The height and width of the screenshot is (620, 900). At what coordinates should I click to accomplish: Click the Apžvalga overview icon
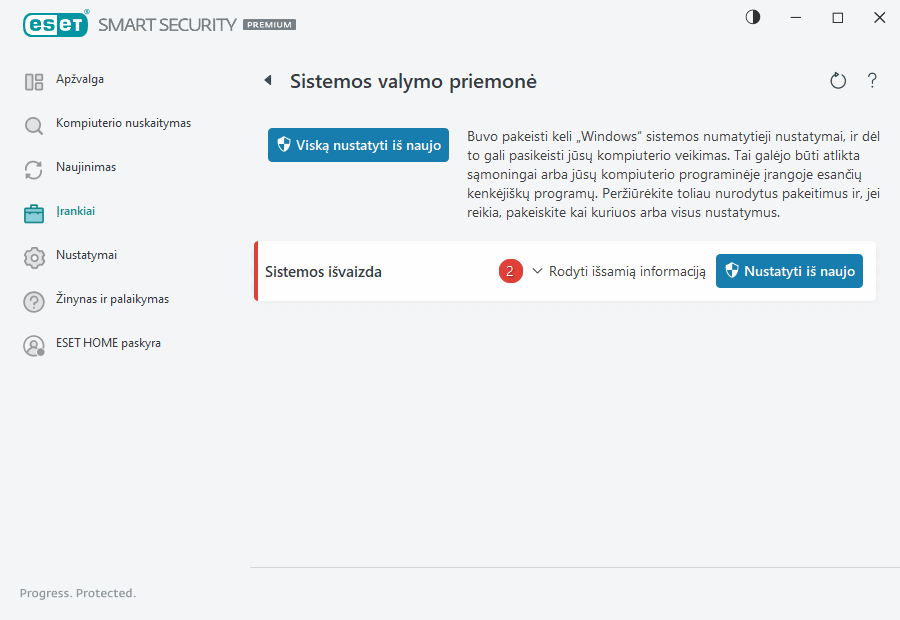34,82
